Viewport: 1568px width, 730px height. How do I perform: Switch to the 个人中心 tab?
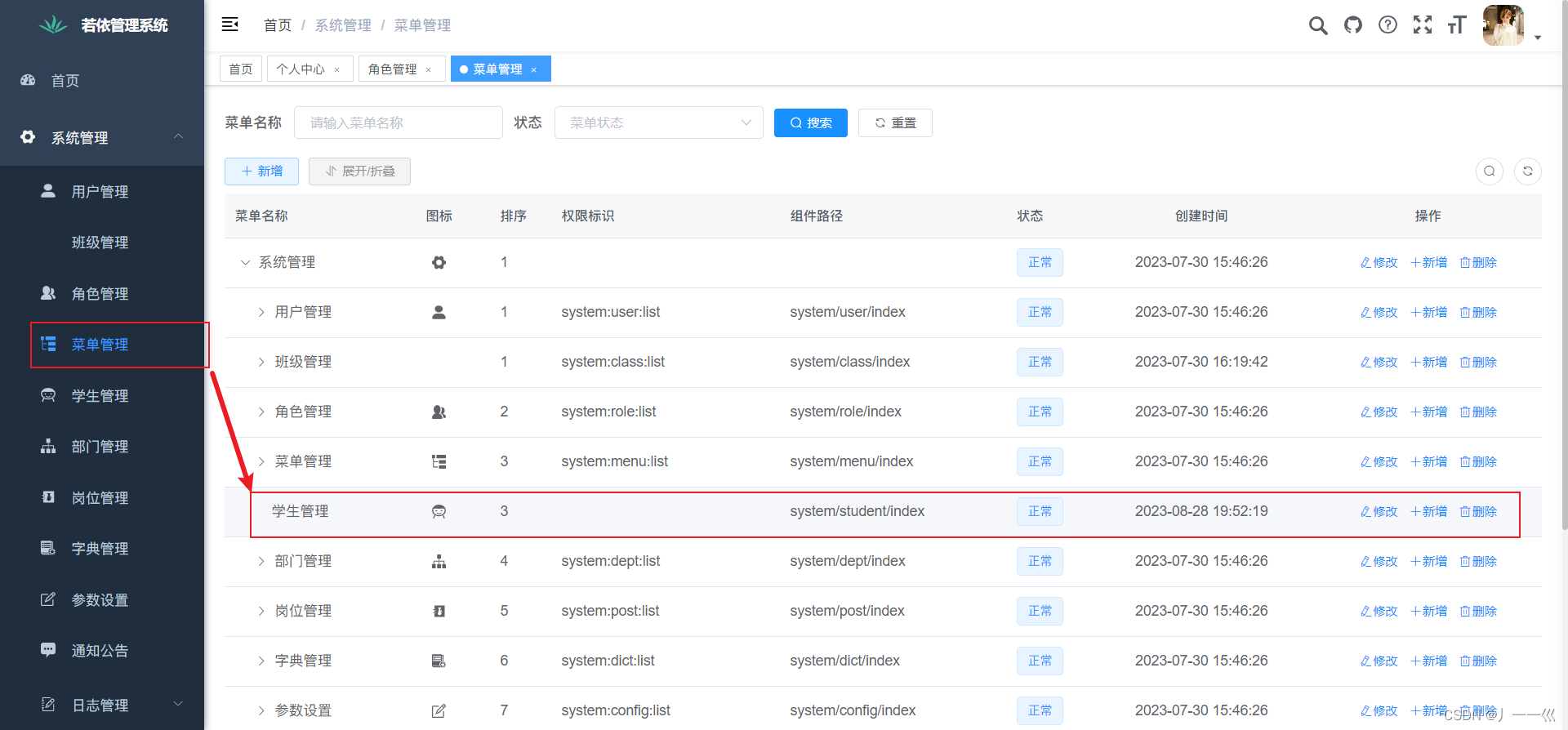[x=301, y=69]
